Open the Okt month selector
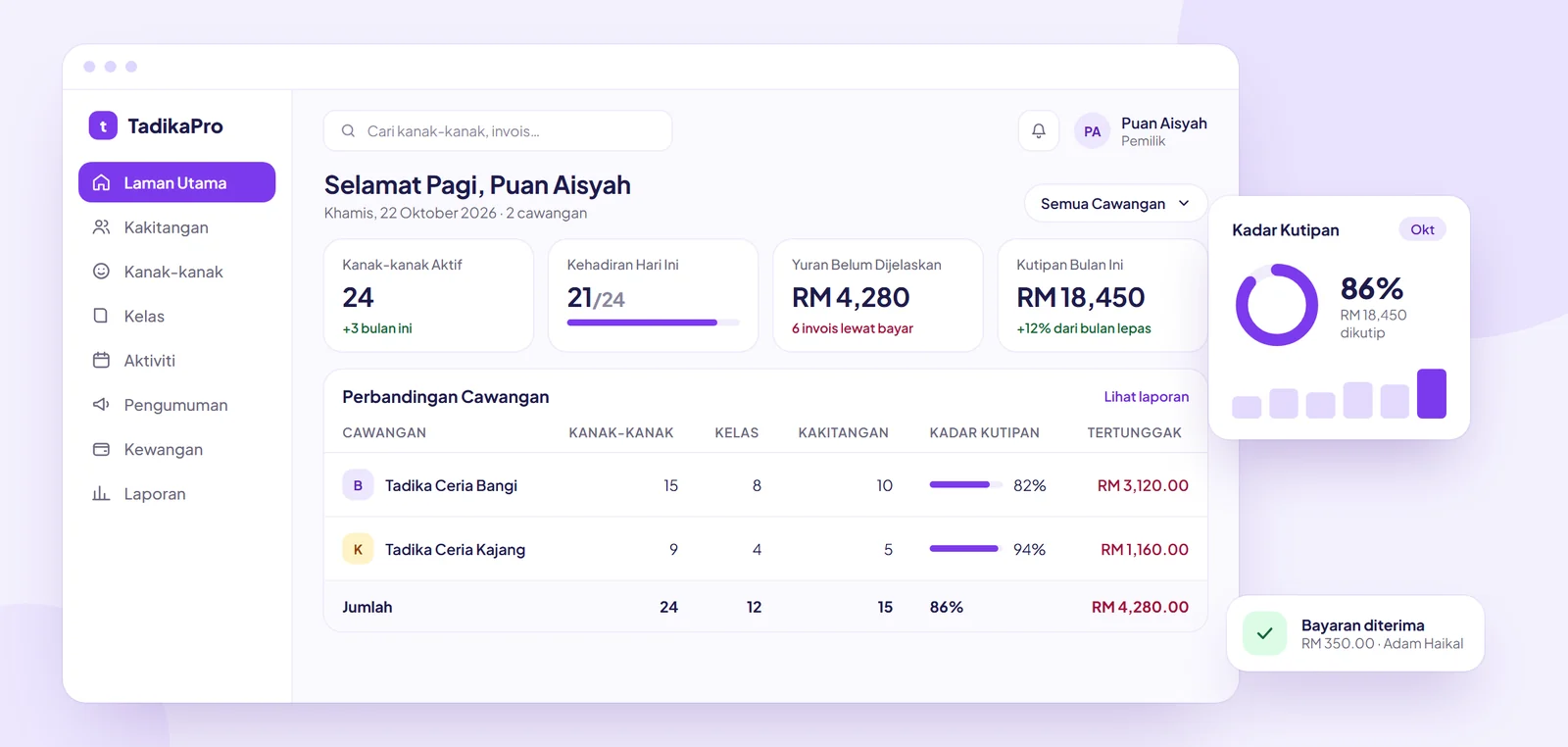The image size is (1568, 747). click(x=1422, y=229)
